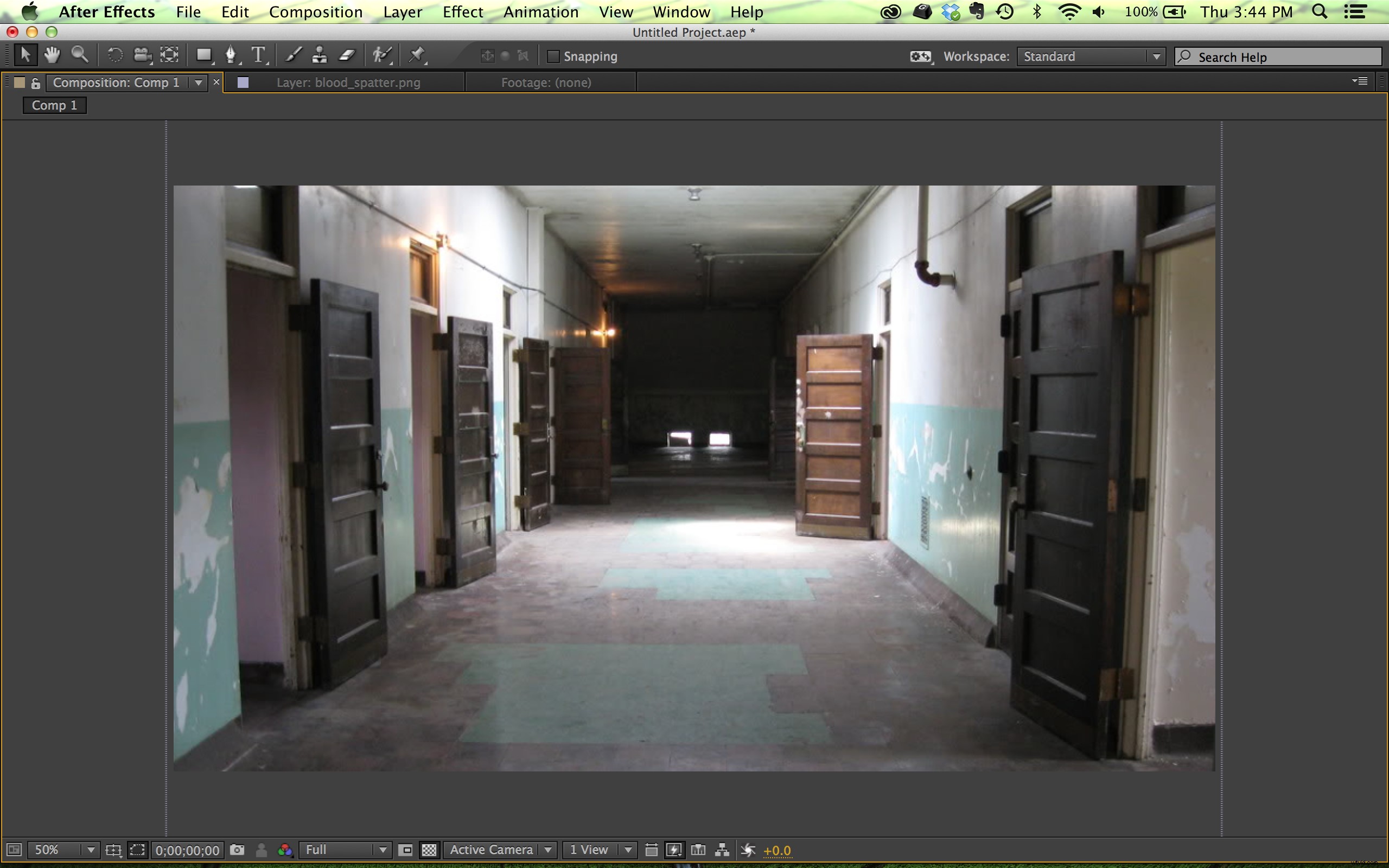Select the Eraser tool

click(x=348, y=55)
